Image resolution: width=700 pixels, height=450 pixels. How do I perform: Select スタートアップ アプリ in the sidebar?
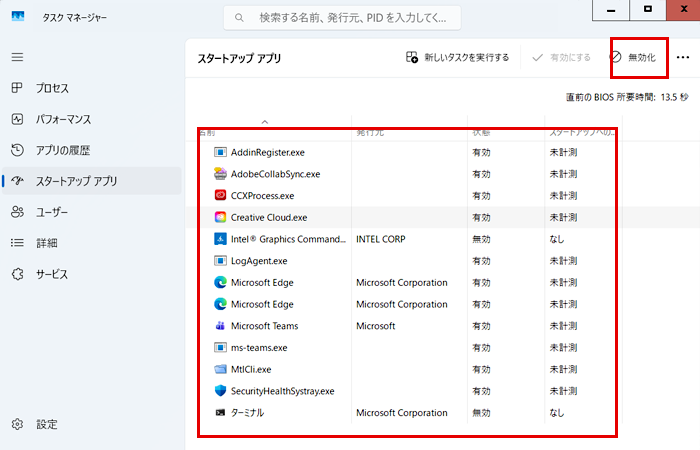tap(92, 181)
